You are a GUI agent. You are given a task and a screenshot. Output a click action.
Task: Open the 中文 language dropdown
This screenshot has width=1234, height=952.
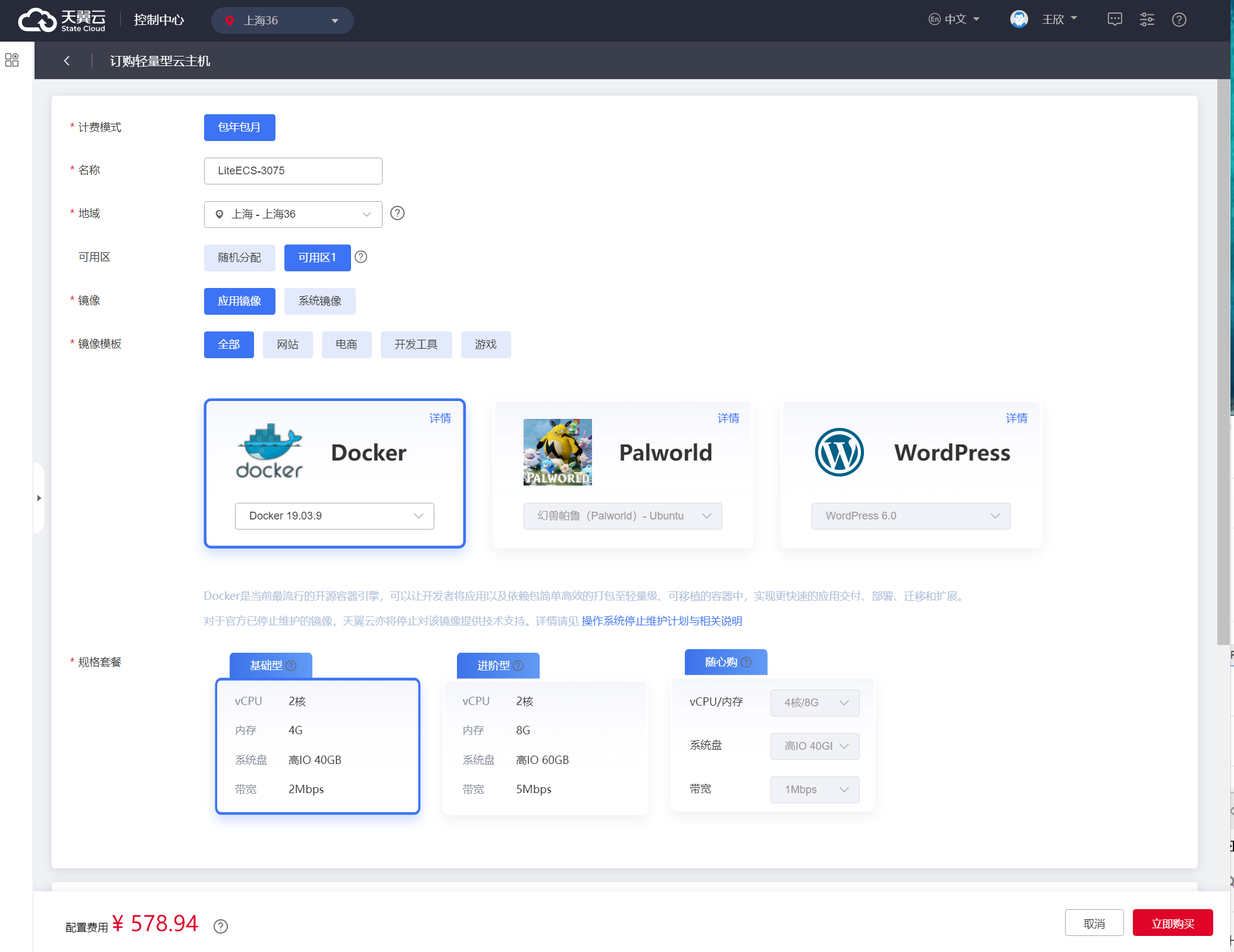point(954,20)
